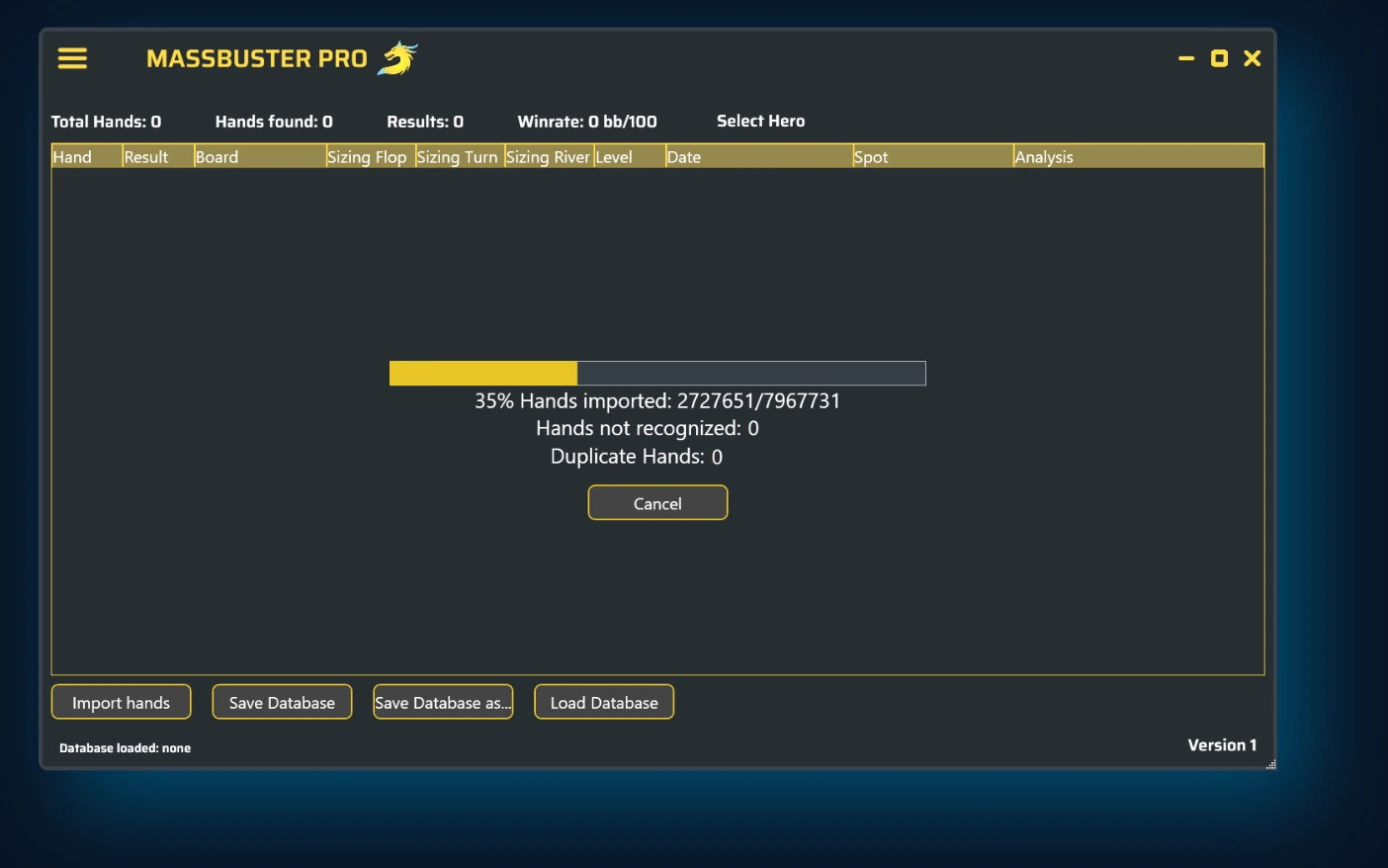Sort by the Analysis column header
The image size is (1388, 868).
pyautogui.click(x=1139, y=156)
